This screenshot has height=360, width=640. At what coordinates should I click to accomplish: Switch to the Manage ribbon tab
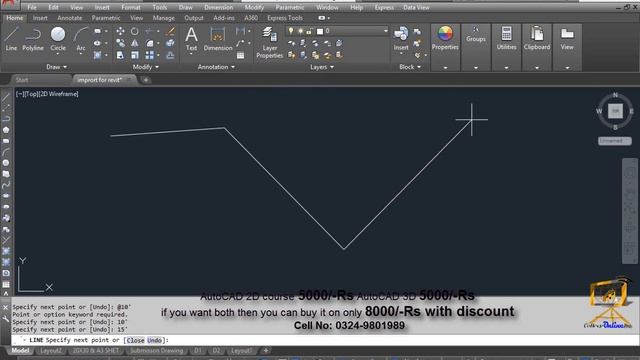click(163, 18)
